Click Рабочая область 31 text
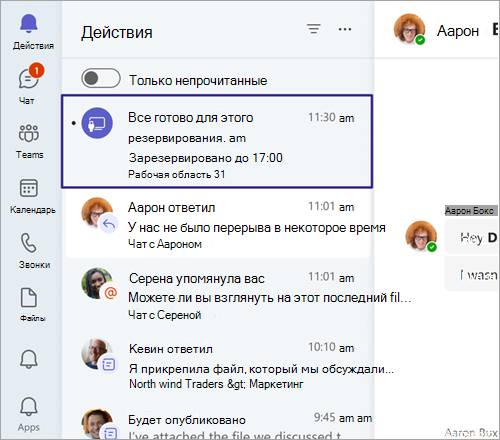 click(x=177, y=174)
